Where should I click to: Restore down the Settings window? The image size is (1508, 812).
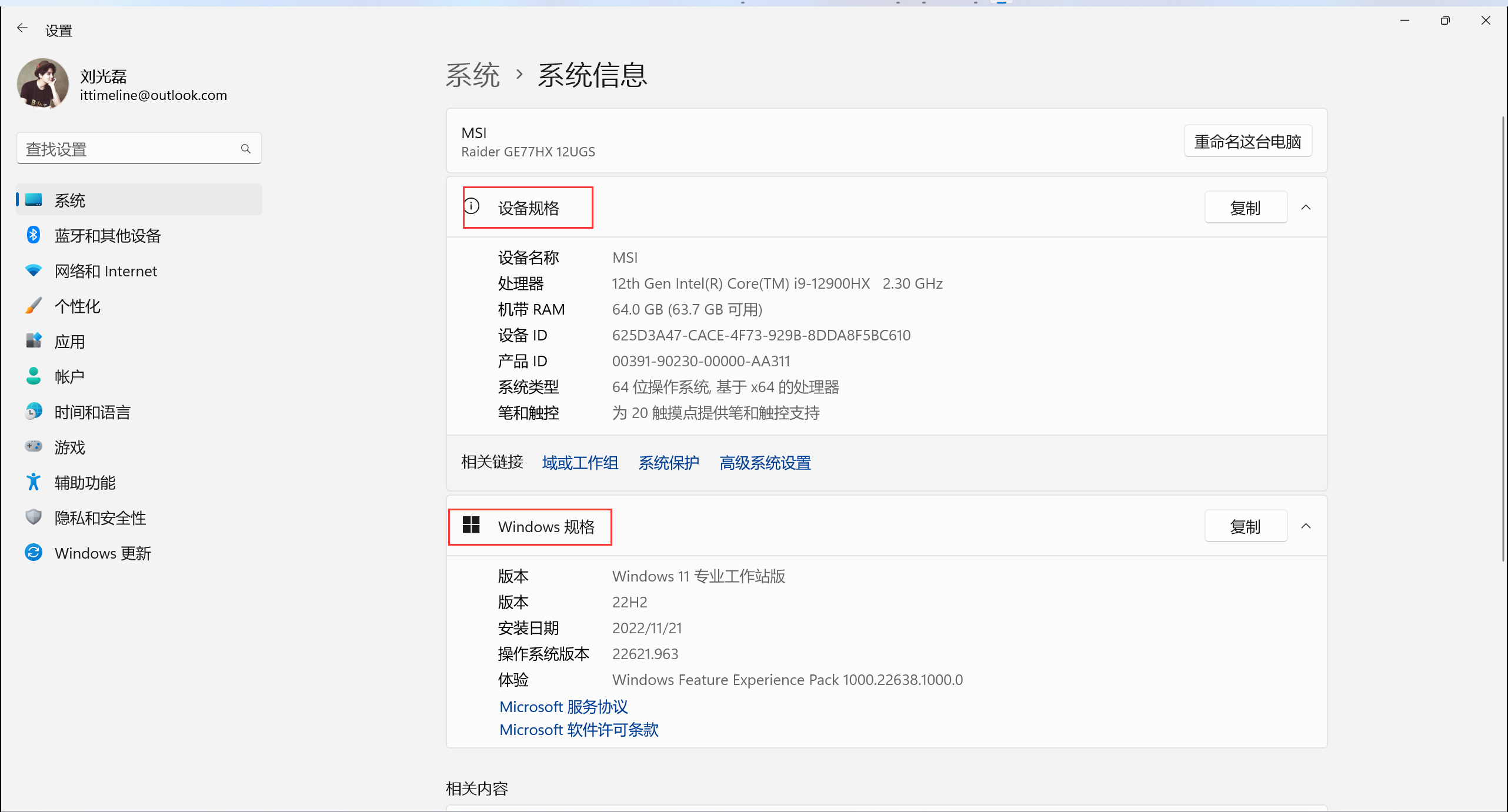[1445, 20]
